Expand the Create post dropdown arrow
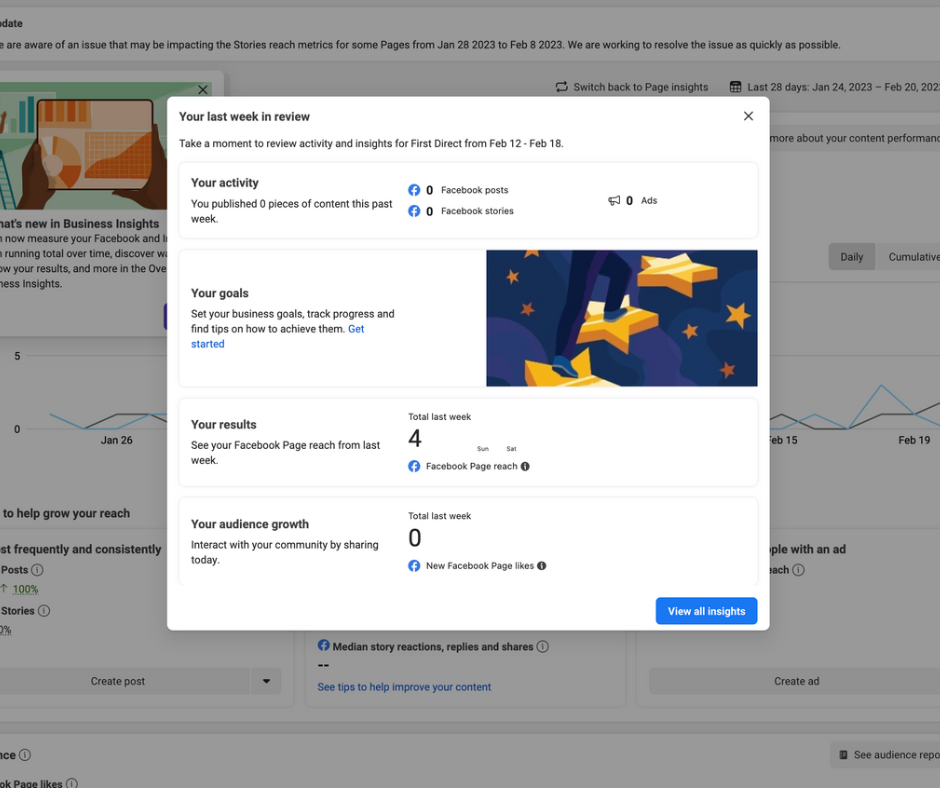Viewport: 940px width, 788px height. [266, 681]
